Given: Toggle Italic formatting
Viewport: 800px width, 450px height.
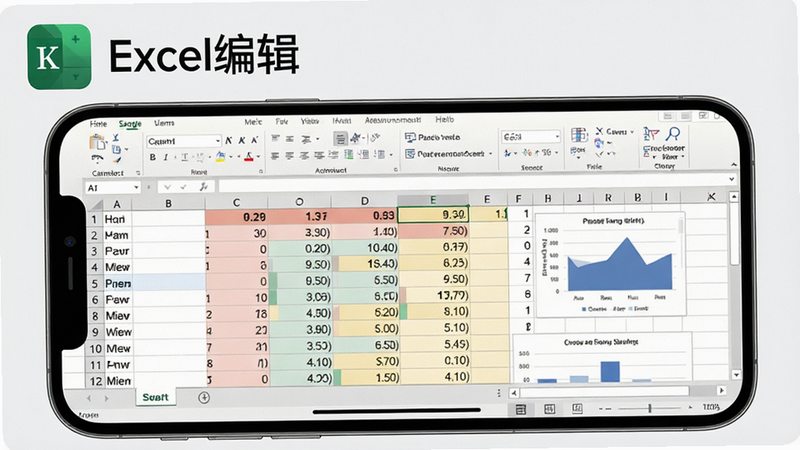Looking at the screenshot, I should (166, 157).
